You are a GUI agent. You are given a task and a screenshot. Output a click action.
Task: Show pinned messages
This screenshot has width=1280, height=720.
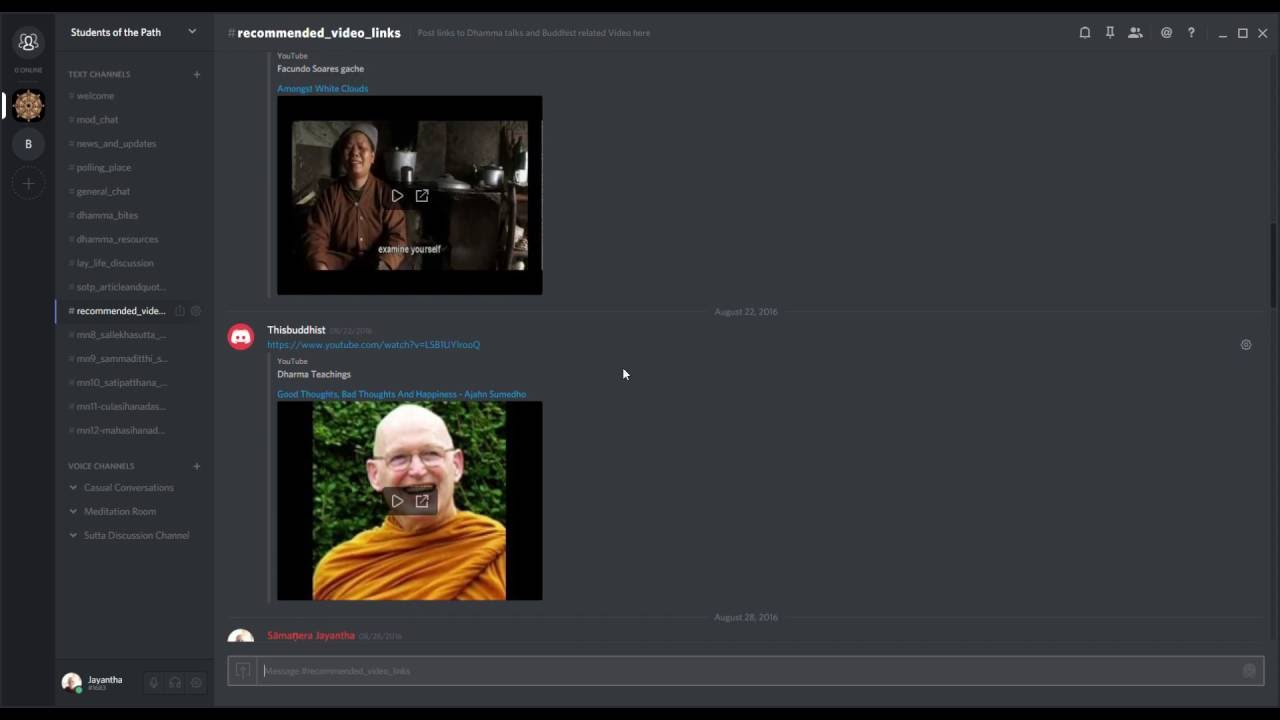pyautogui.click(x=1110, y=33)
